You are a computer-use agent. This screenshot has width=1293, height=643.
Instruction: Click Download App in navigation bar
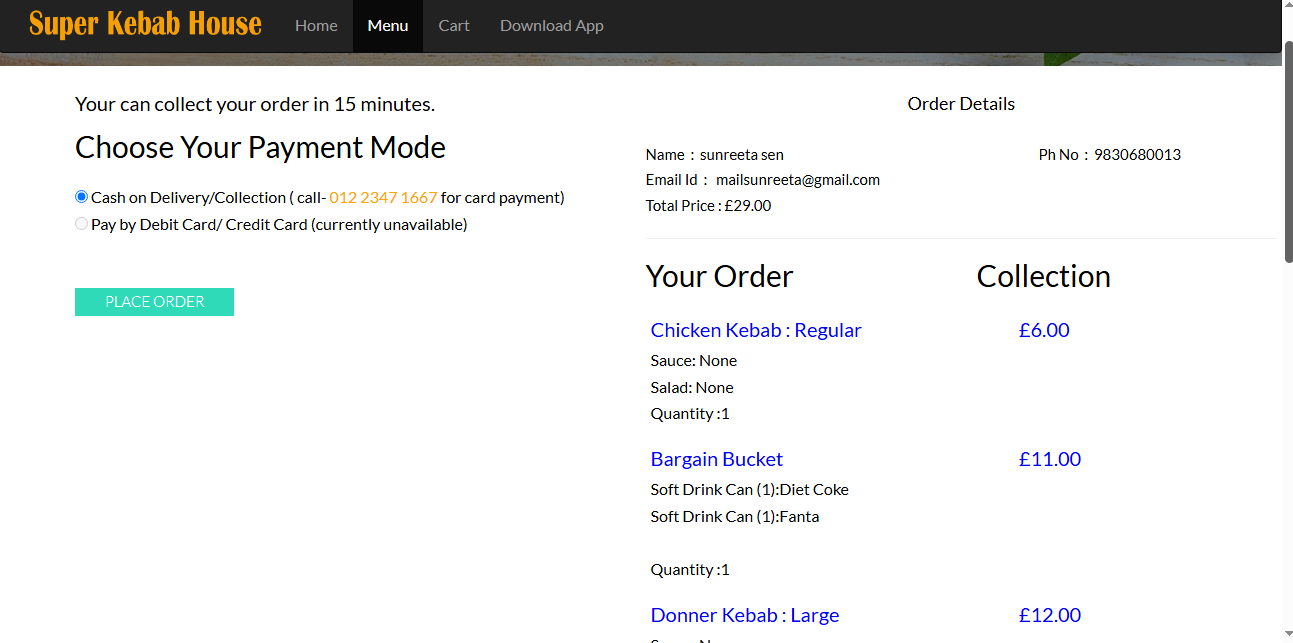(x=551, y=26)
